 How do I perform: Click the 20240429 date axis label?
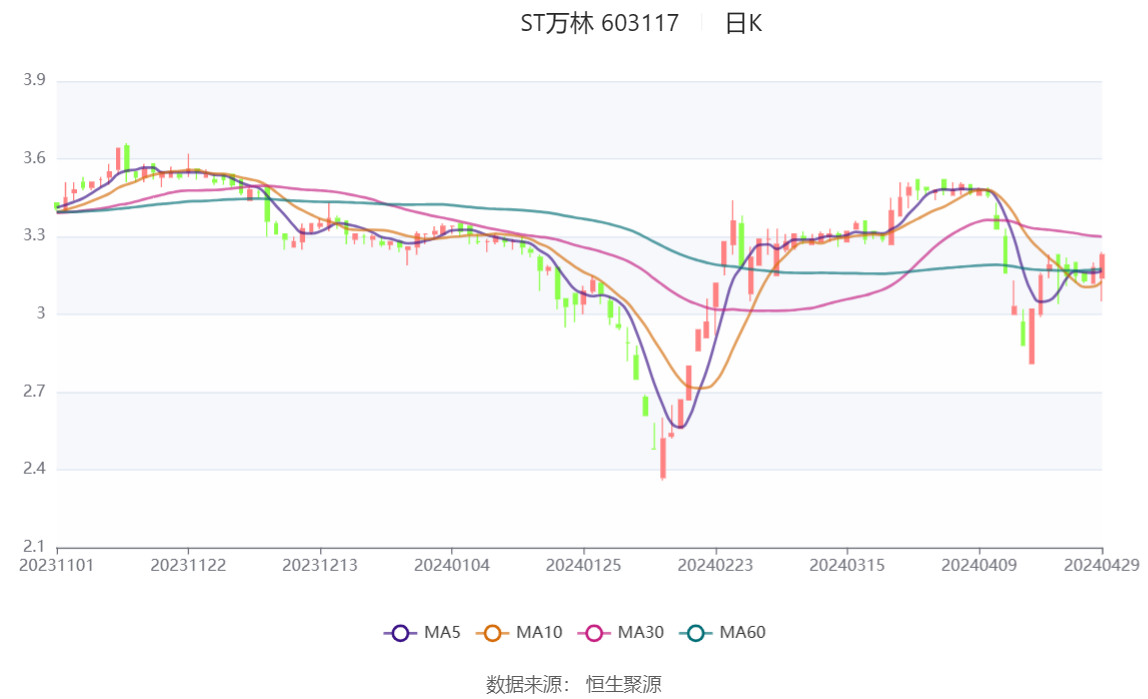pos(1102,565)
